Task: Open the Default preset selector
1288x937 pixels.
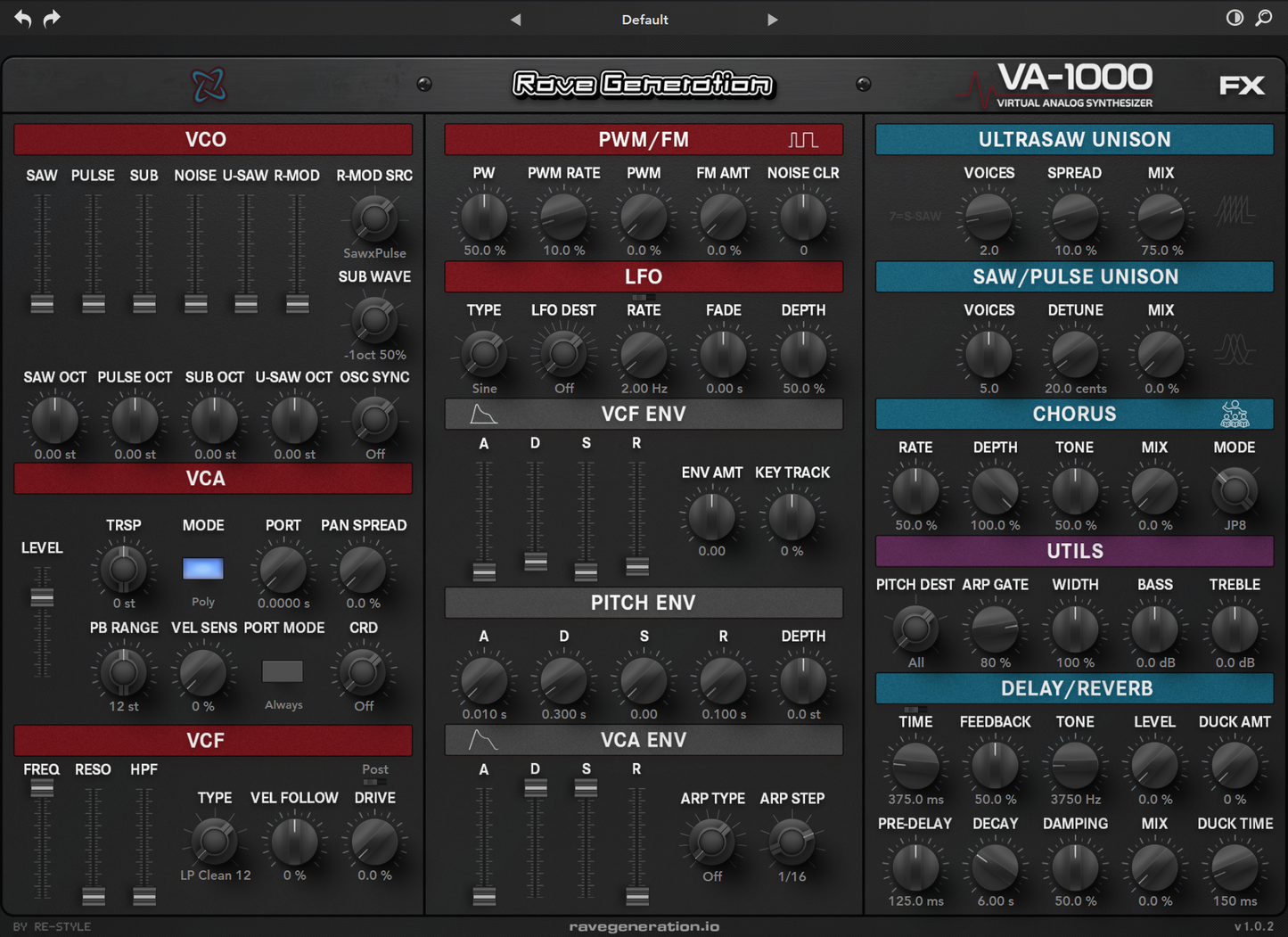Action: click(644, 19)
